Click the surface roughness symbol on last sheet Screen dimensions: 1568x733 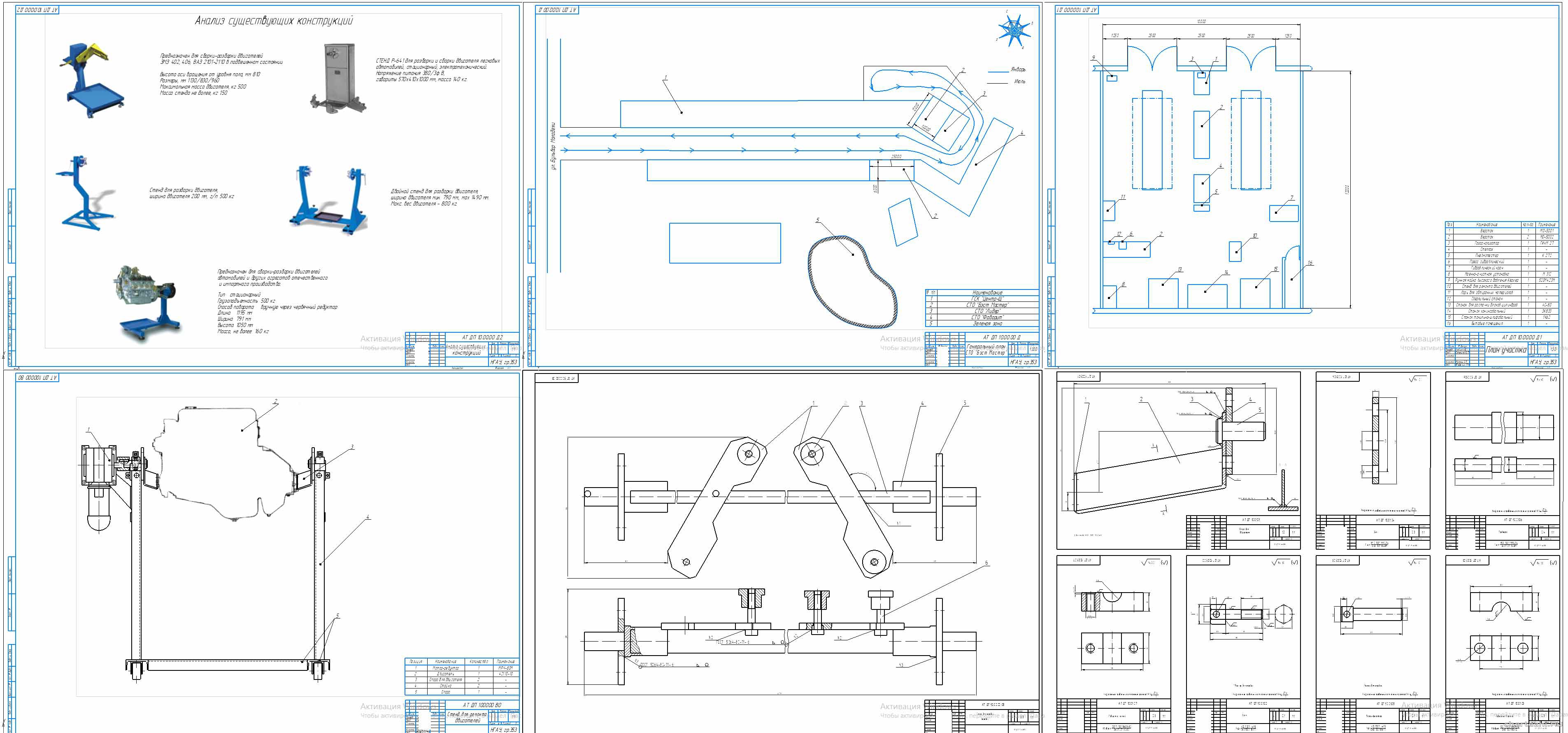click(1539, 563)
